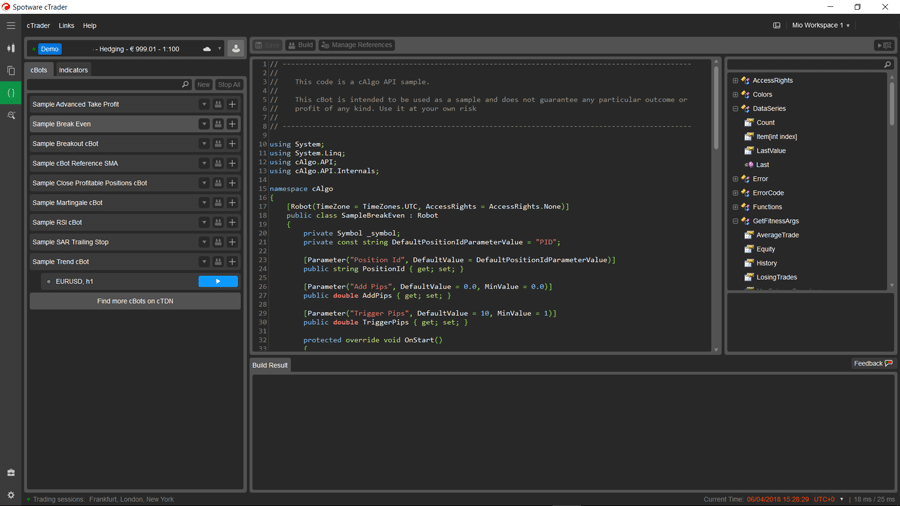Open the Copy section in left sidebar
The height and width of the screenshot is (506, 900).
coord(11,71)
